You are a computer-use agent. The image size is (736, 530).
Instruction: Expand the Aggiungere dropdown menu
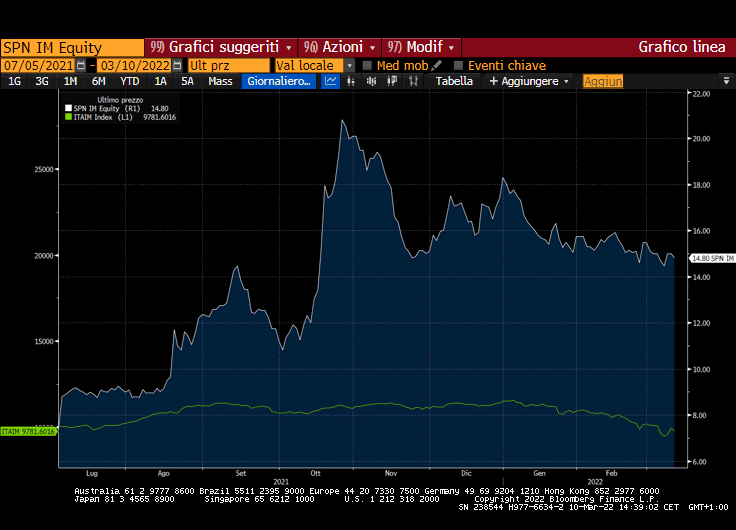(530, 81)
